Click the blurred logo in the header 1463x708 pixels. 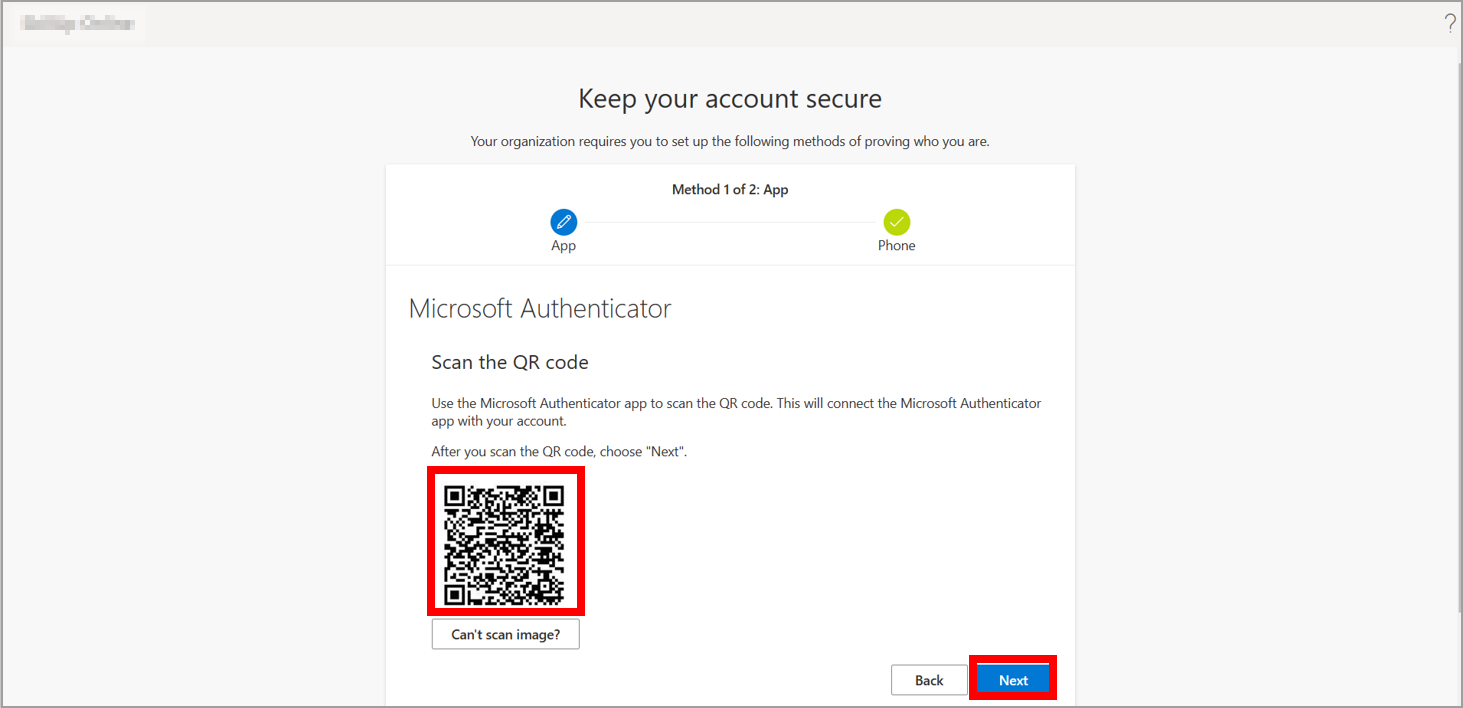(x=78, y=23)
